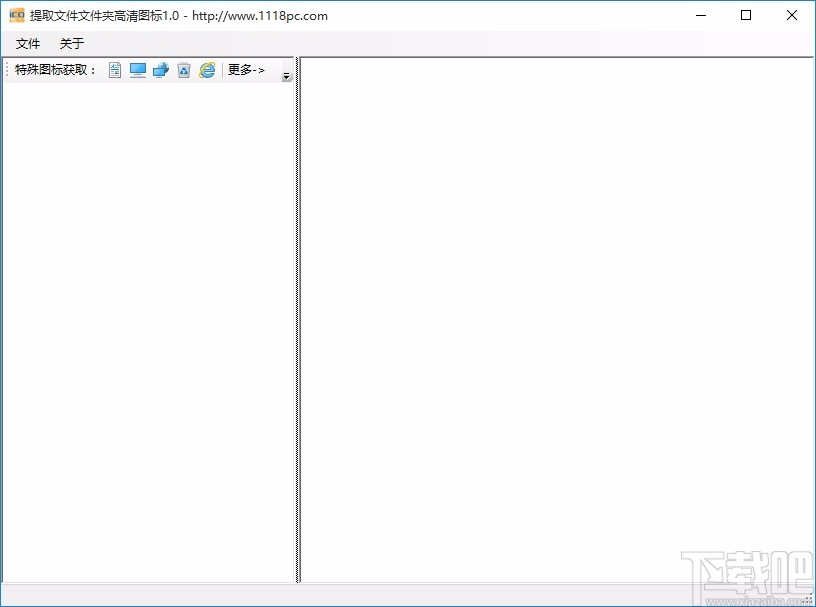Minimize the icon extractor window
Viewport: 816px width, 607px height.
(701, 16)
